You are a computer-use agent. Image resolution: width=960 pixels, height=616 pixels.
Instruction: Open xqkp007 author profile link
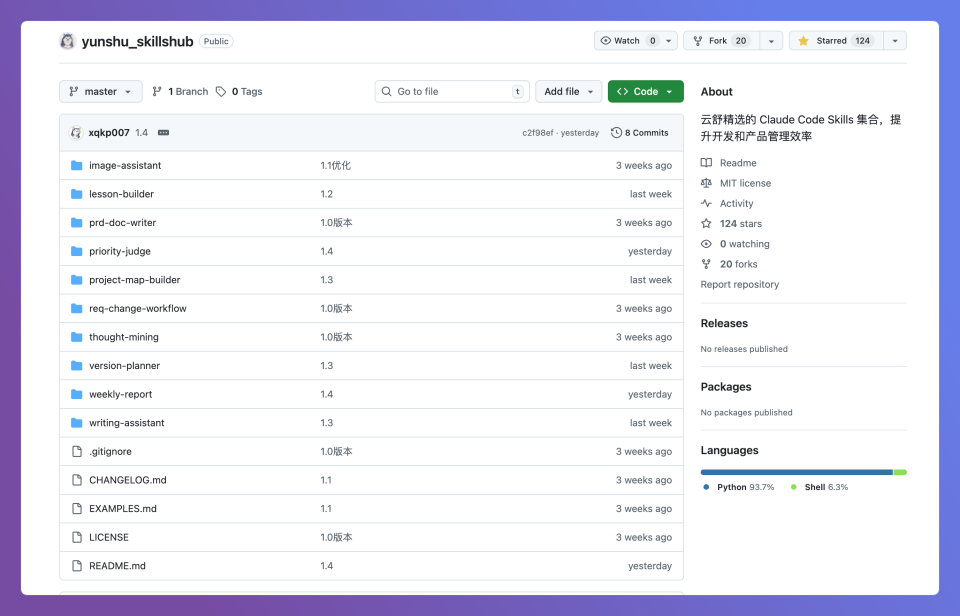pyautogui.click(x=109, y=132)
